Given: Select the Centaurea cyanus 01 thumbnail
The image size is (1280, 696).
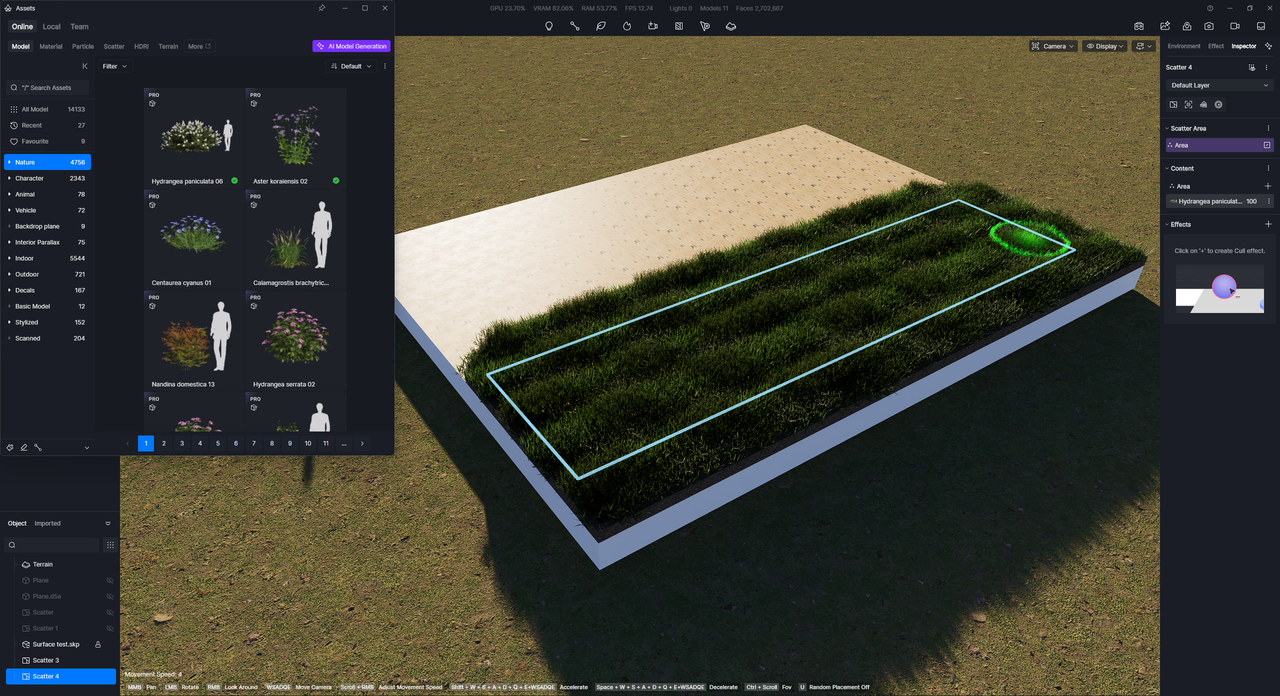Looking at the screenshot, I should (194, 232).
